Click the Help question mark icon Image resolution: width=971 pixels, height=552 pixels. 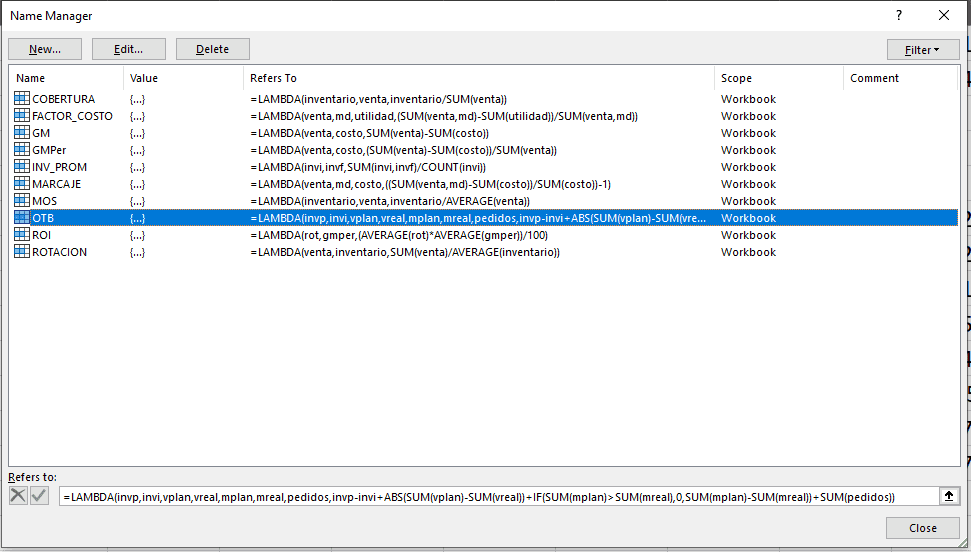(x=899, y=15)
